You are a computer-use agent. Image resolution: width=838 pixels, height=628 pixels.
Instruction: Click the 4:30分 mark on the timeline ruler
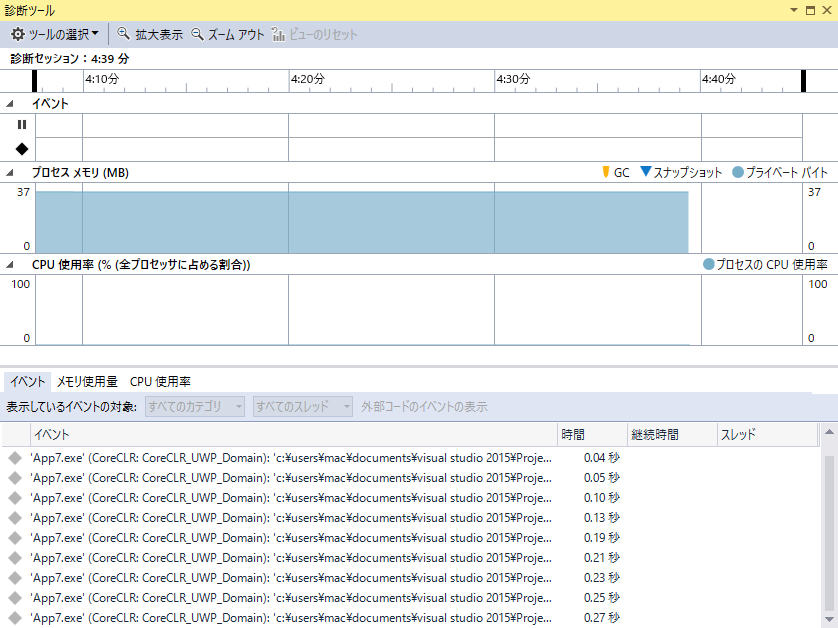[513, 79]
